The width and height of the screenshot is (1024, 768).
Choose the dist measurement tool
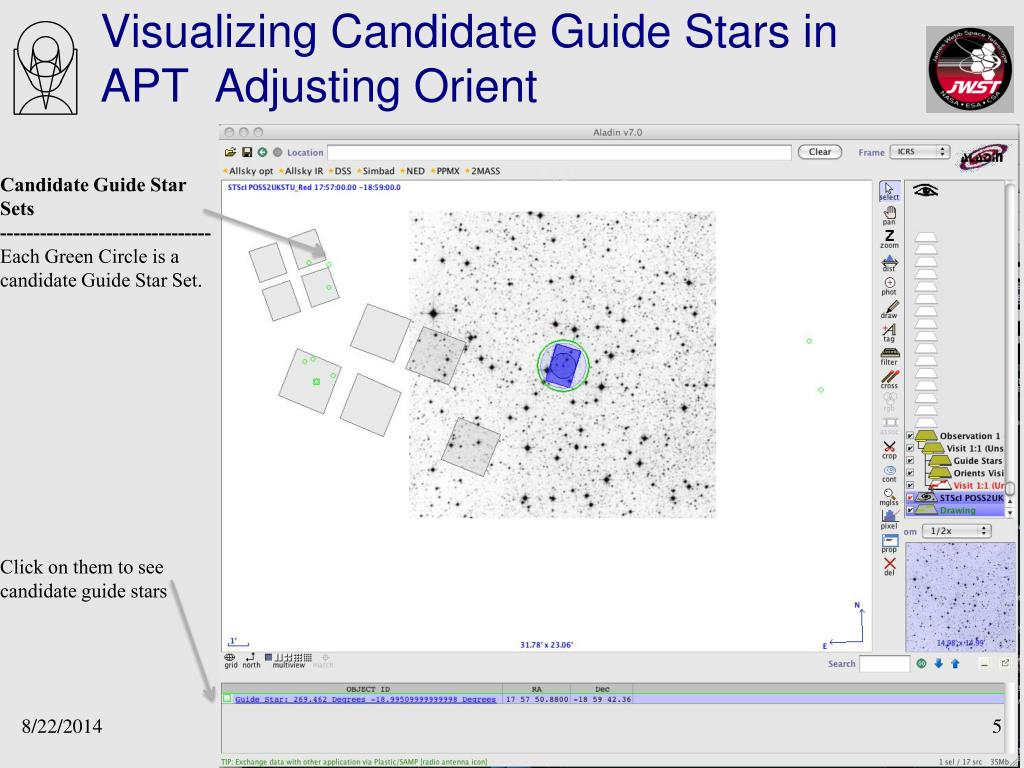coord(888,262)
